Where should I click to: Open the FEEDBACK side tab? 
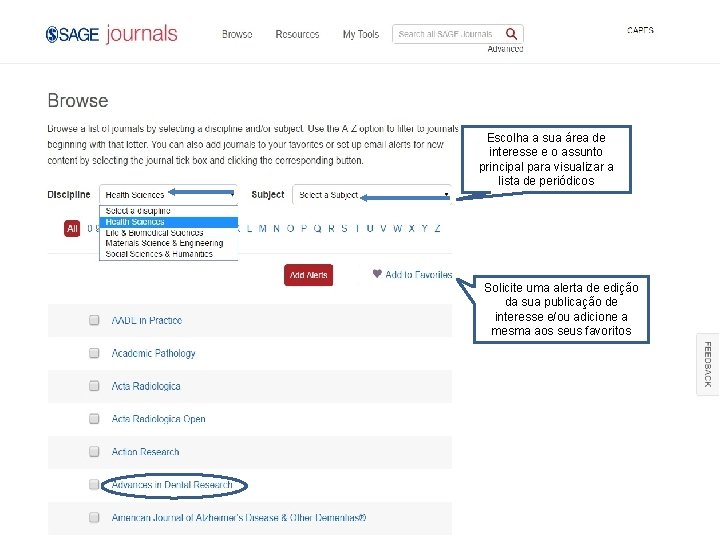coord(708,364)
